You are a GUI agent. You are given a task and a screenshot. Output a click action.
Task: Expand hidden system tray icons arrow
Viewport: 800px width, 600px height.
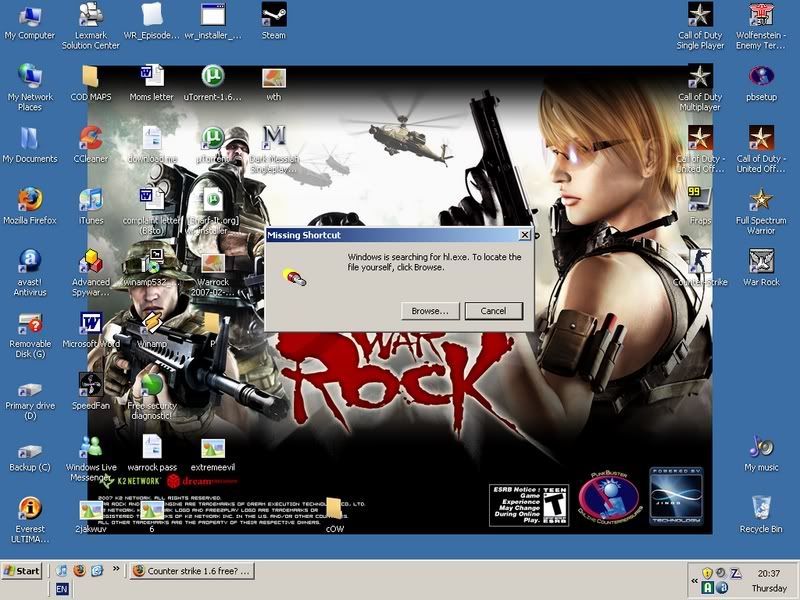pyautogui.click(x=694, y=580)
